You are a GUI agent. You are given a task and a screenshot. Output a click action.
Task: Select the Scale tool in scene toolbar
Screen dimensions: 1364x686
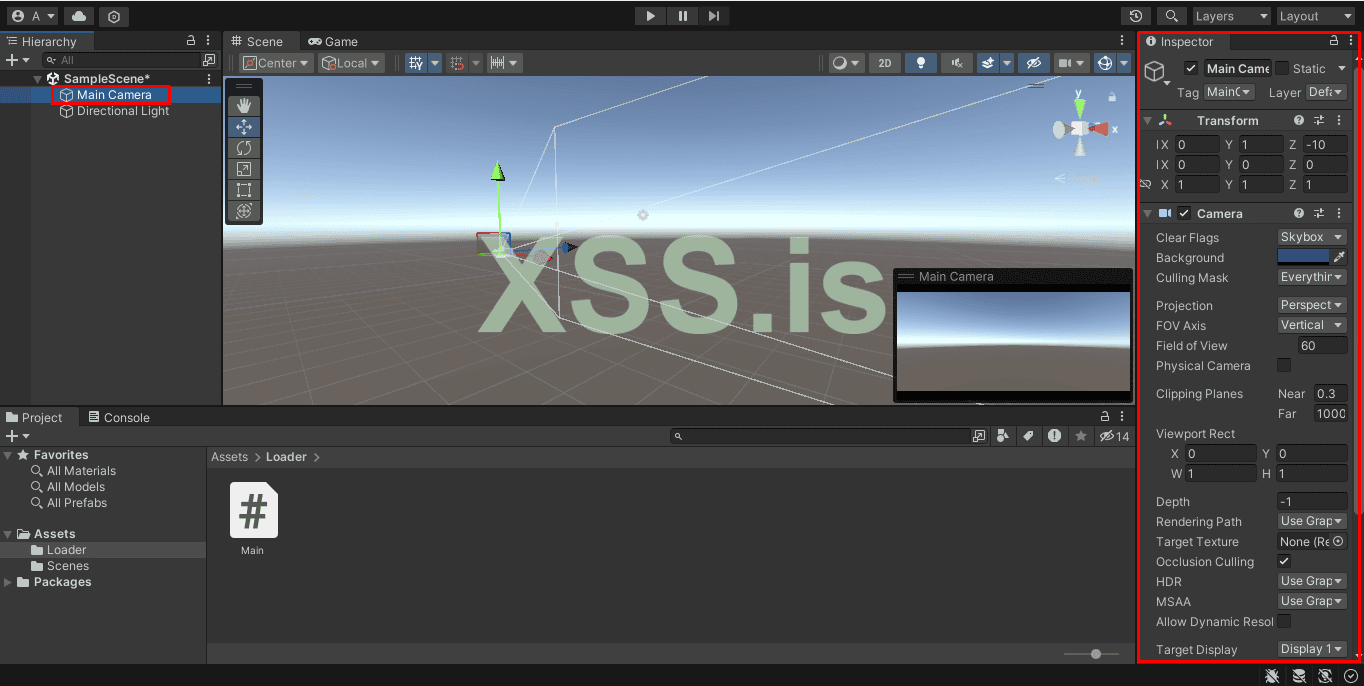pos(244,169)
